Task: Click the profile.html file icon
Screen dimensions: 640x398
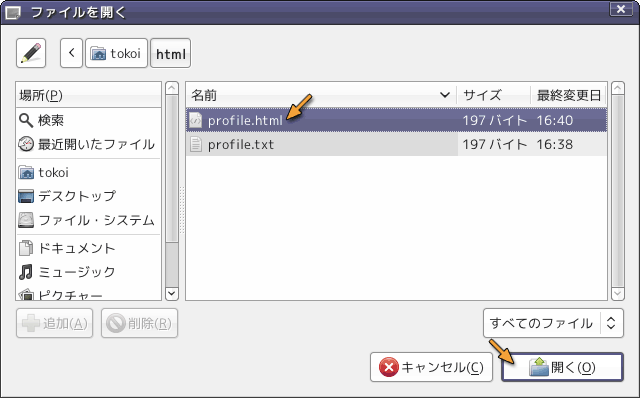Action: [196, 120]
